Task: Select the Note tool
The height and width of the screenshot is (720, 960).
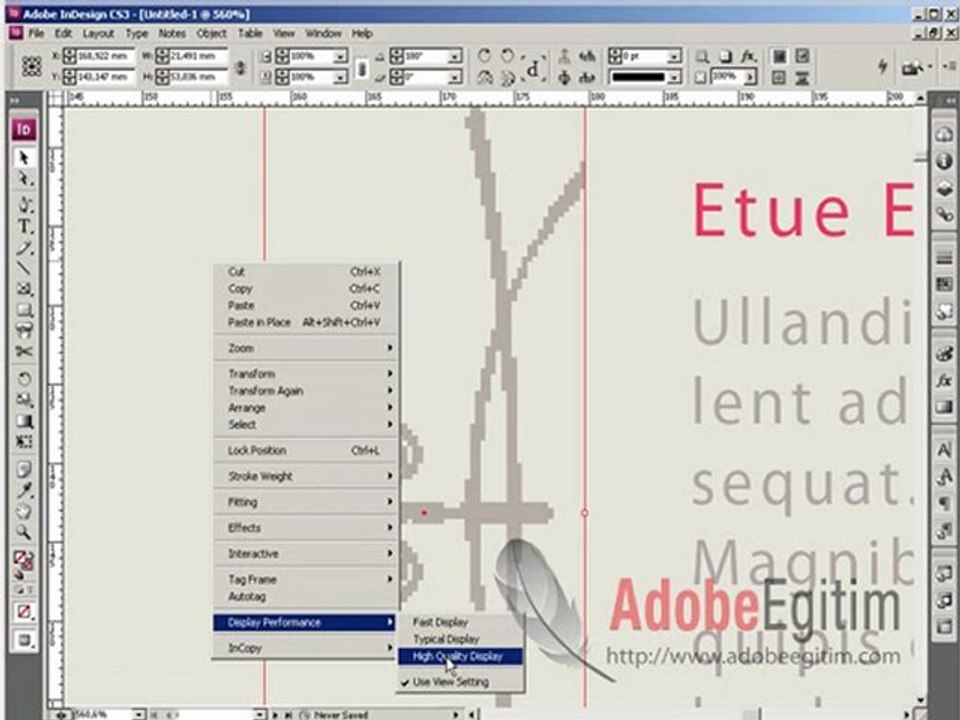Action: pyautogui.click(x=24, y=469)
